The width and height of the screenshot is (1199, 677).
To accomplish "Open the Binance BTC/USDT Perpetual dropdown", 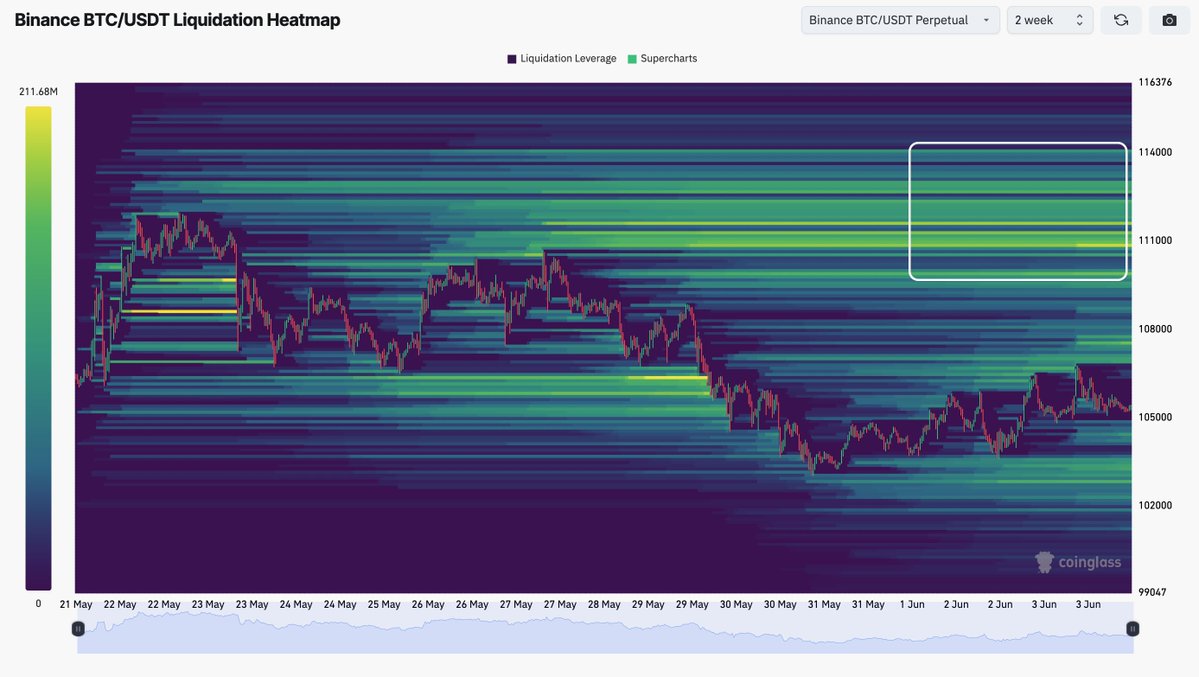I will point(900,21).
